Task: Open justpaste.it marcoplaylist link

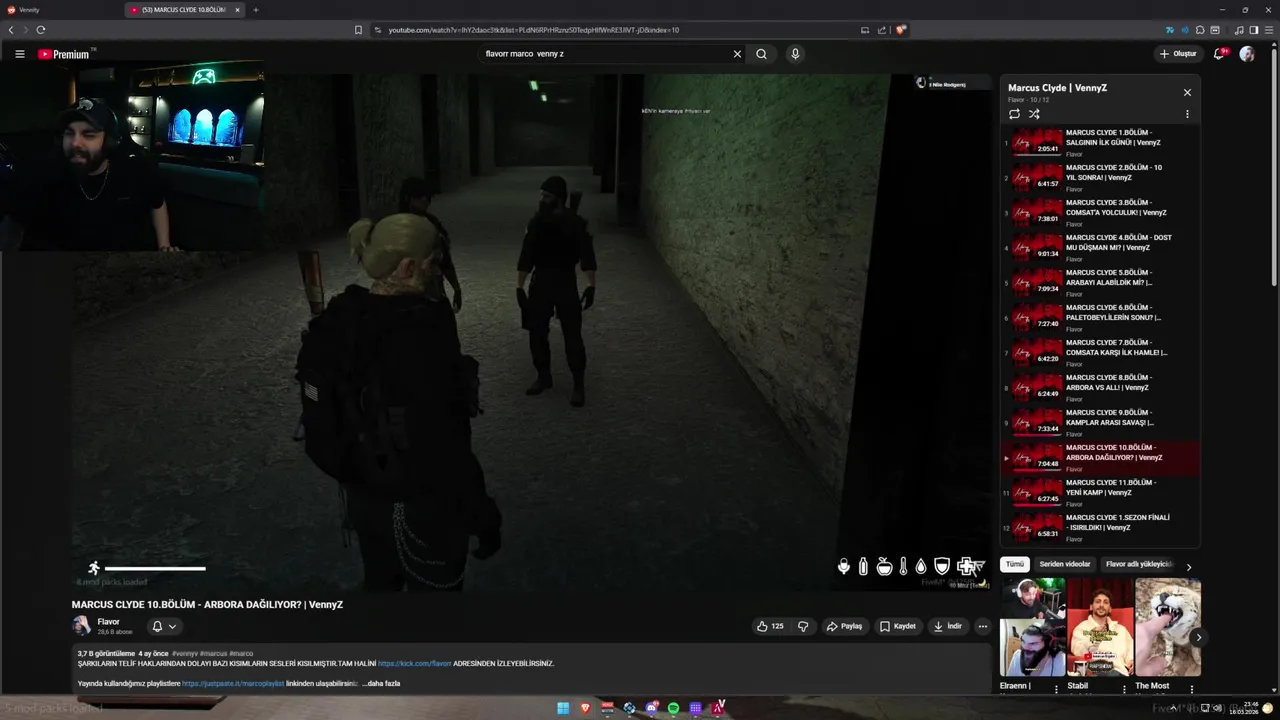Action: coord(233,683)
